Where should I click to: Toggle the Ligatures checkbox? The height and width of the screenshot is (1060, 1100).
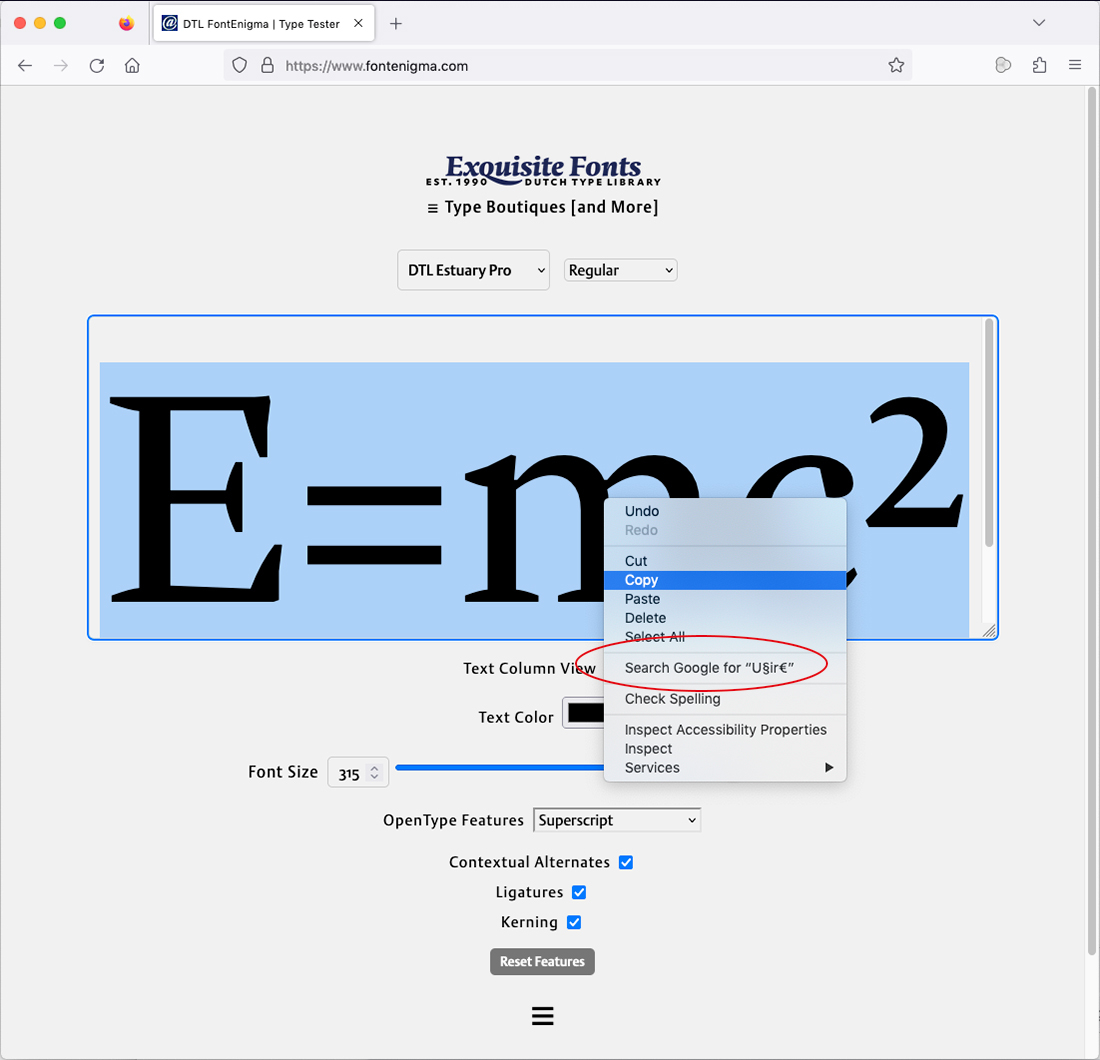(579, 892)
